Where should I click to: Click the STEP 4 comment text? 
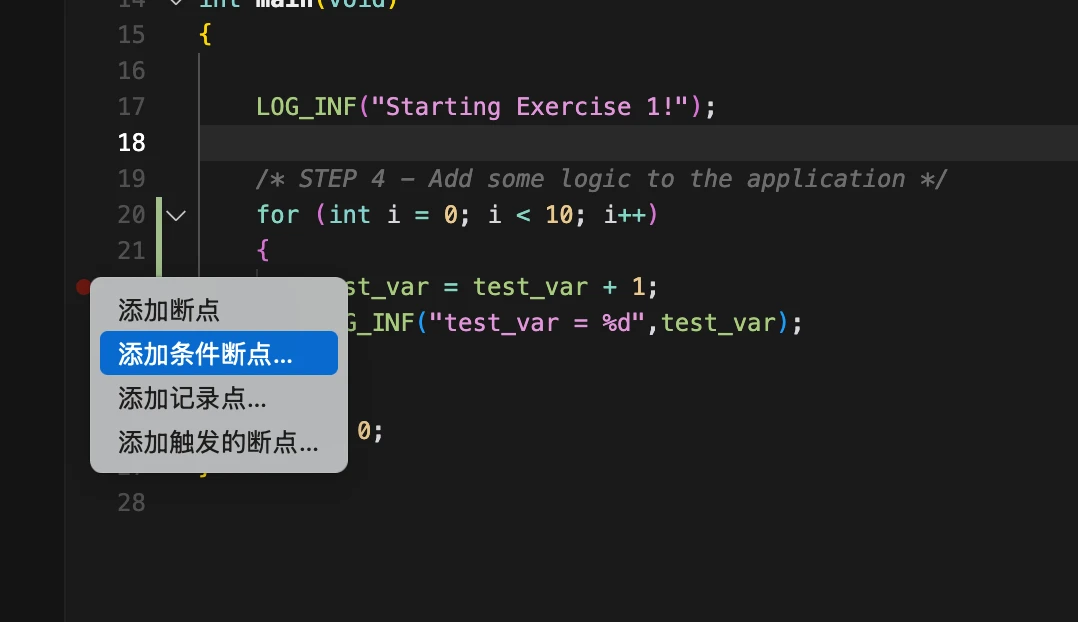point(600,179)
